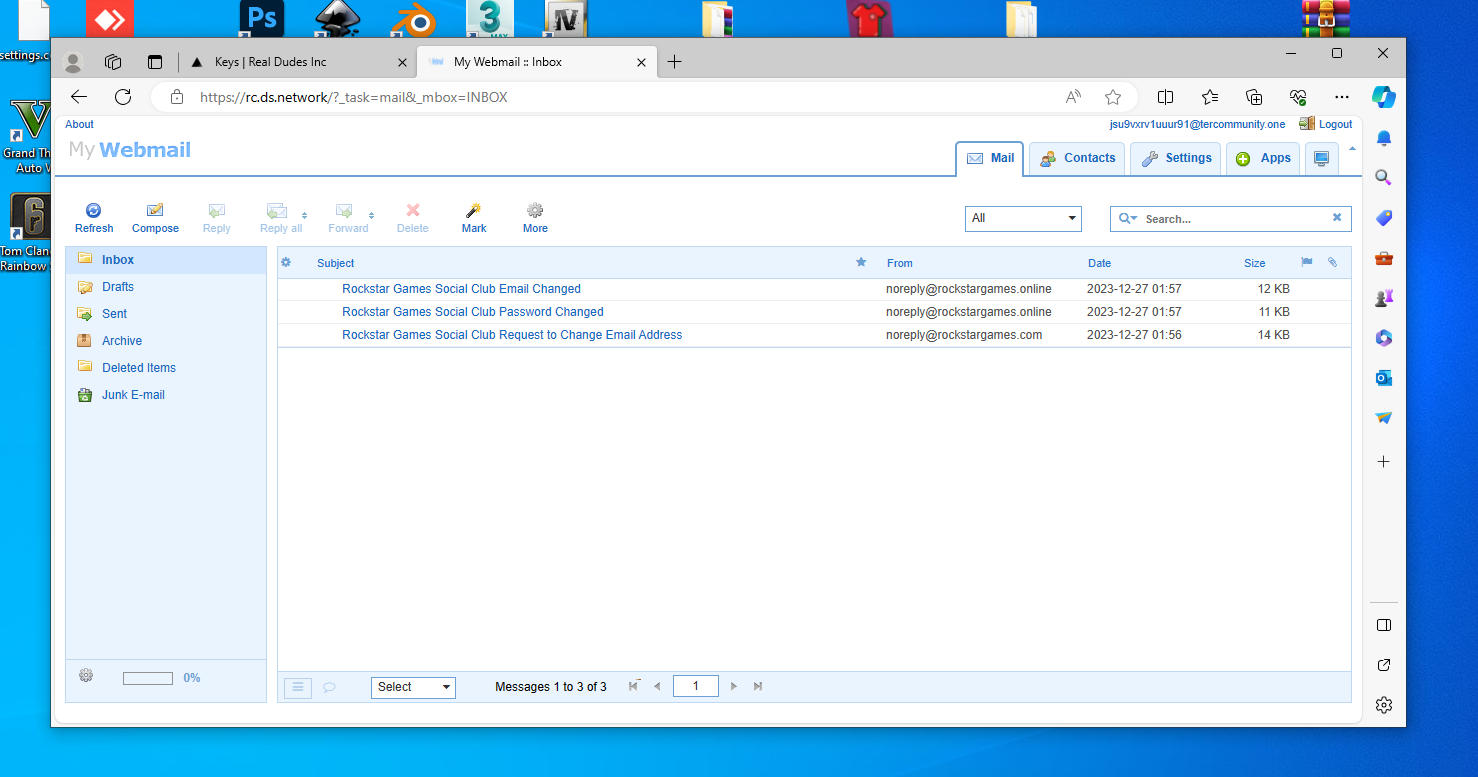Click the browser address bar URL
The height and width of the screenshot is (777, 1478).
coord(354,97)
